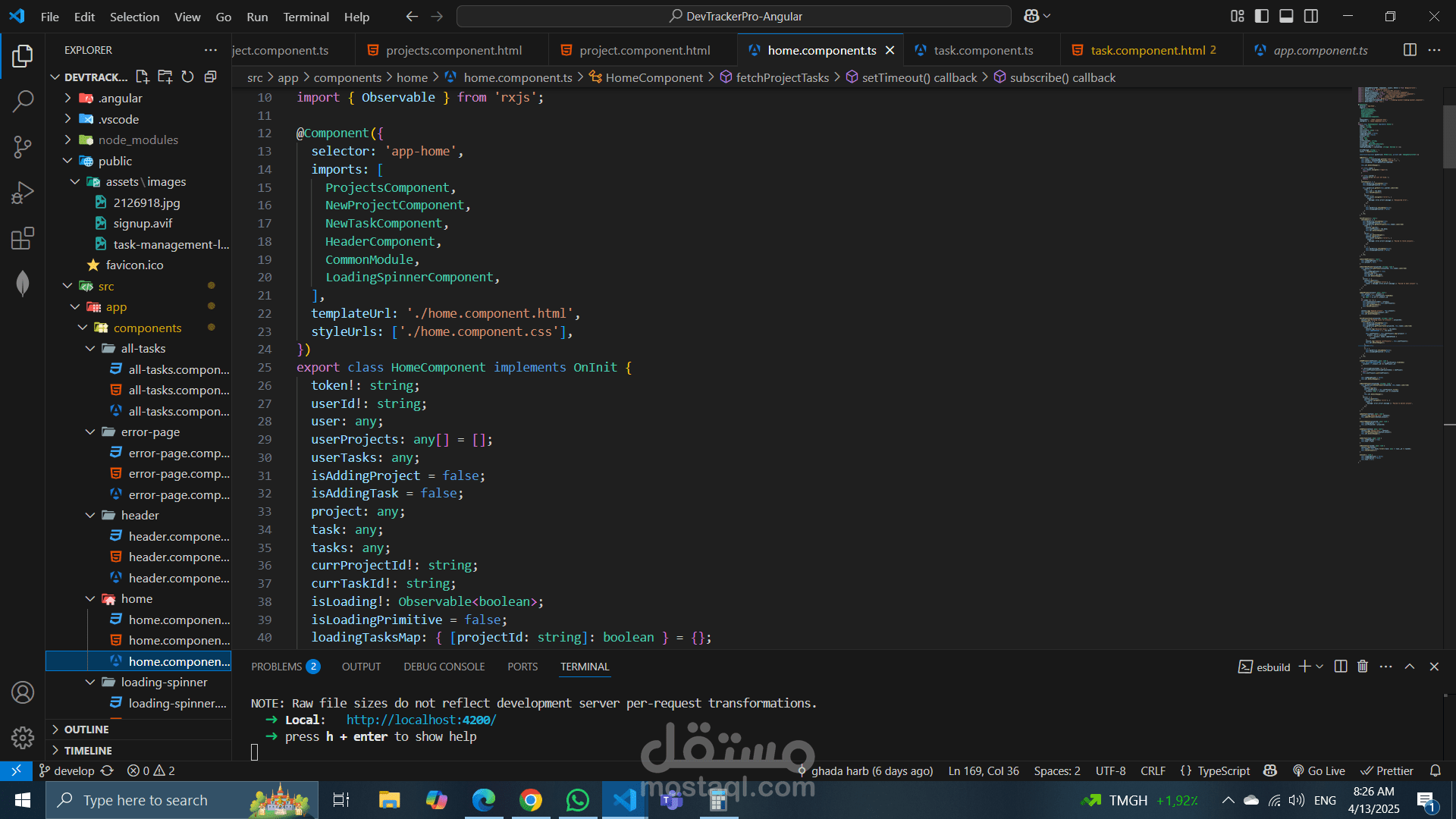1456x819 pixels.
Task: Click Go Live in the status bar
Action: pos(1319,770)
